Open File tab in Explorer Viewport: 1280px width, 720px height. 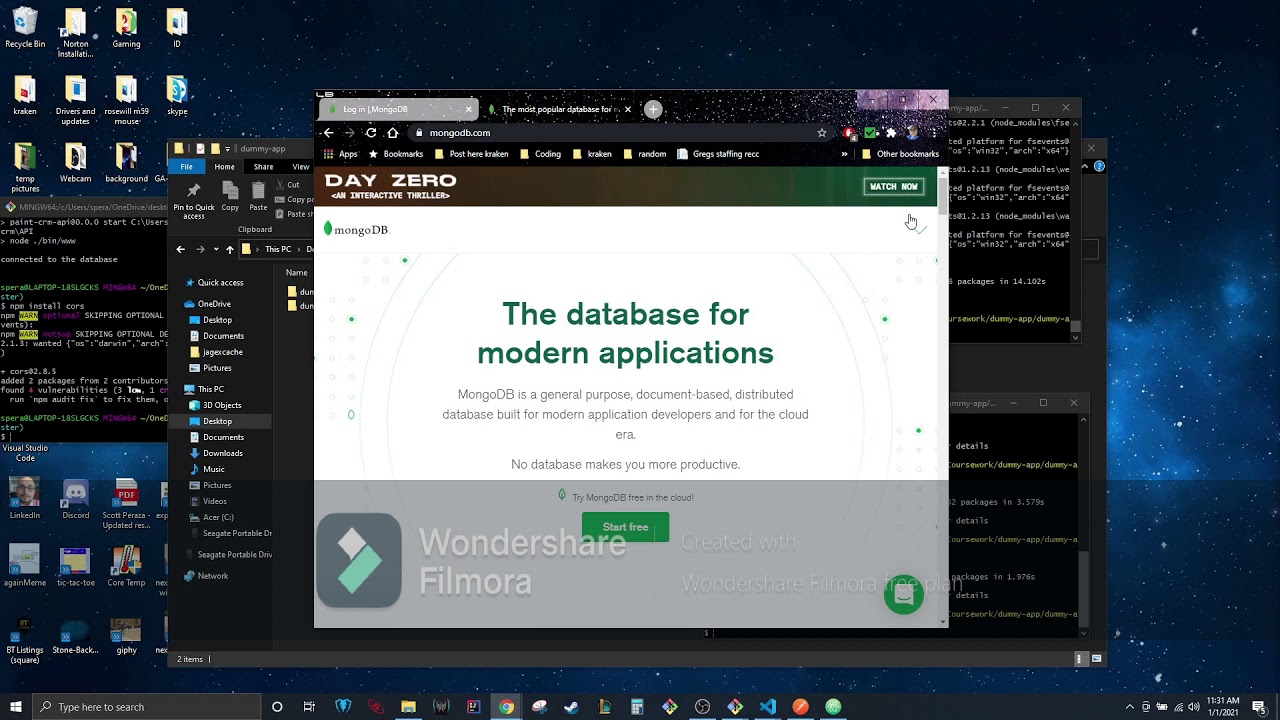point(187,167)
